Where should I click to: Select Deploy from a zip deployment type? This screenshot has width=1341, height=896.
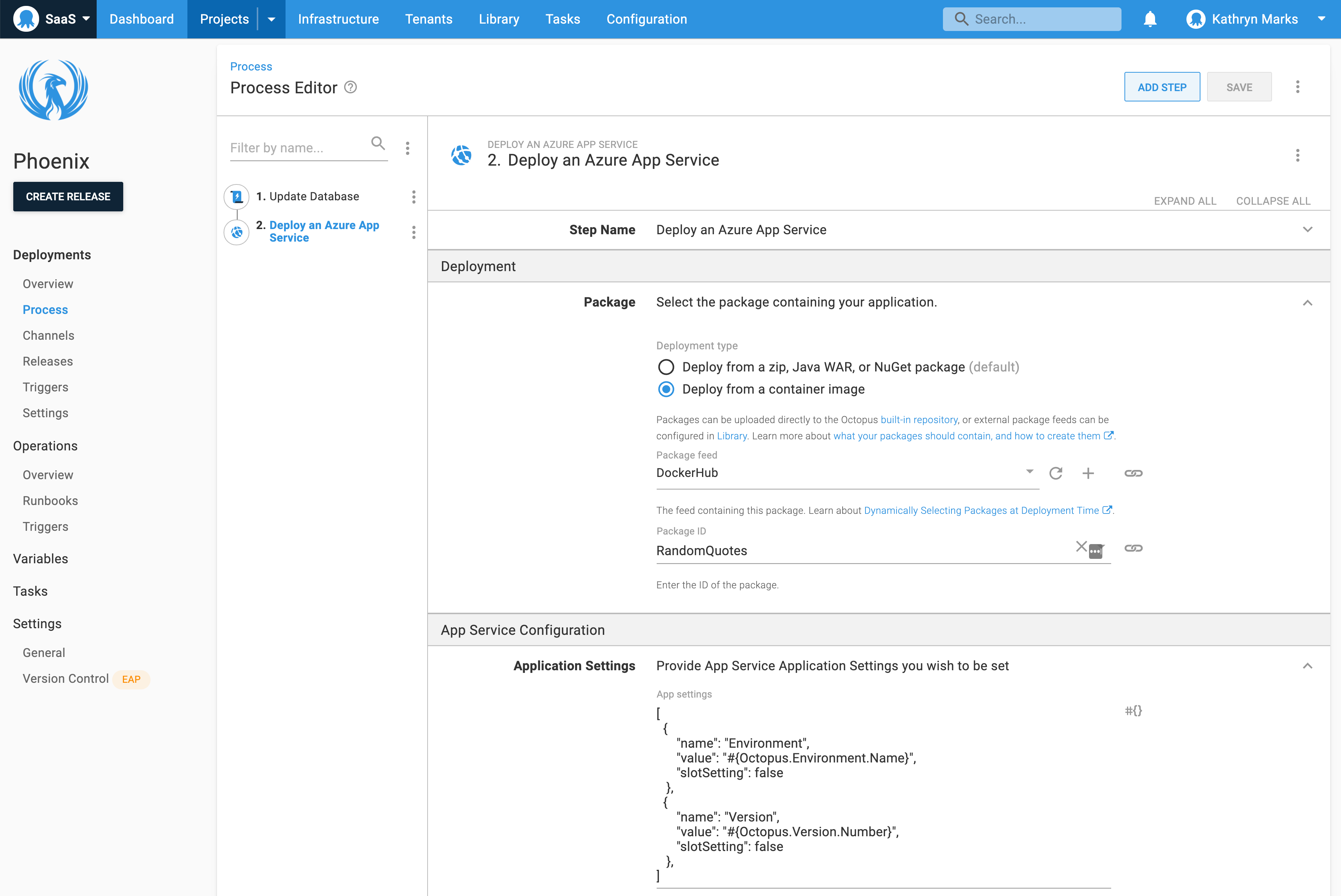click(666, 367)
